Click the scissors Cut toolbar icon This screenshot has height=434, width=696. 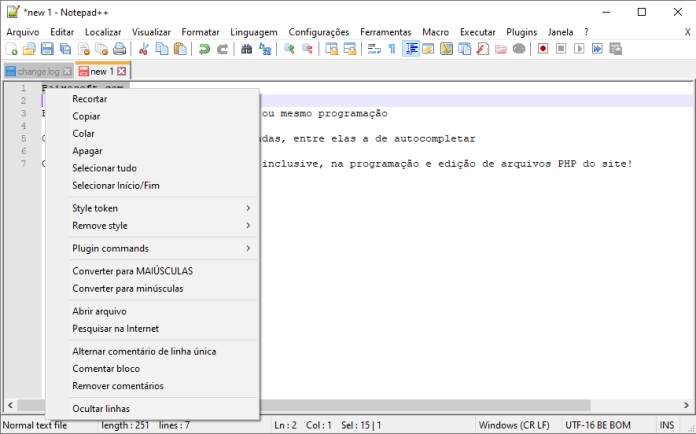pyautogui.click(x=144, y=48)
